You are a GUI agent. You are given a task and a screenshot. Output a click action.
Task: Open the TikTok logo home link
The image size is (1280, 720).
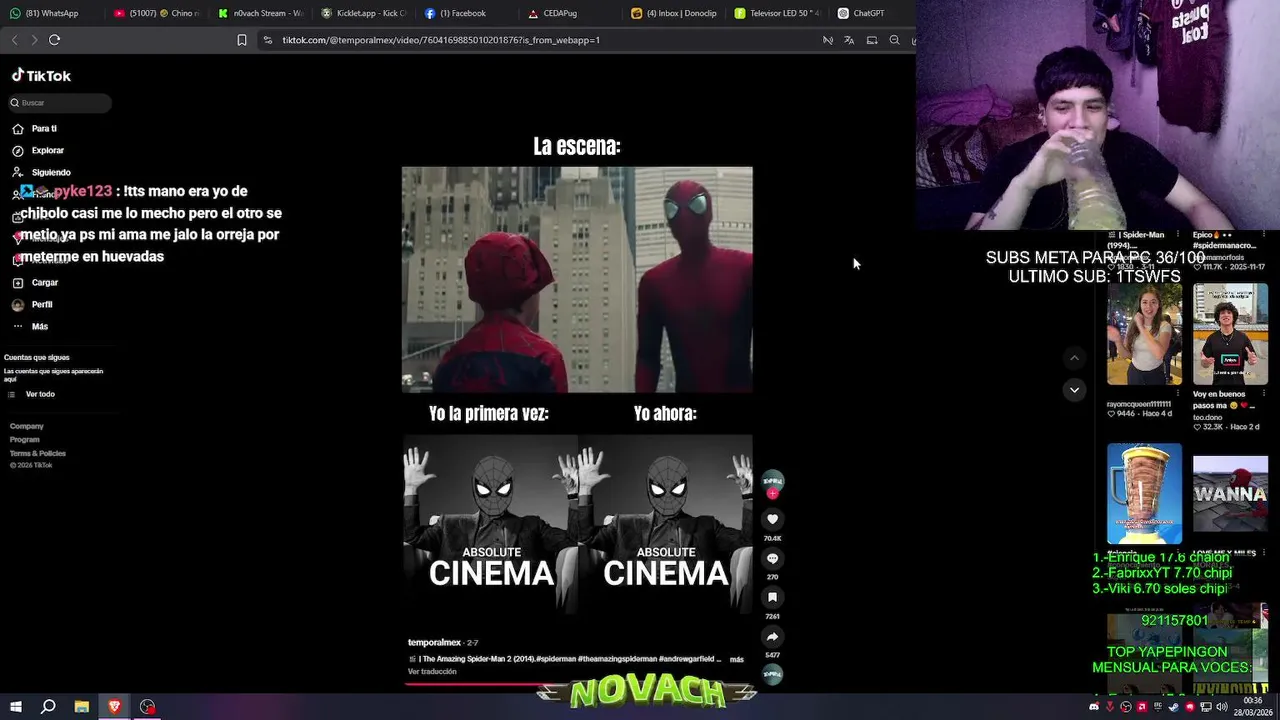click(41, 76)
